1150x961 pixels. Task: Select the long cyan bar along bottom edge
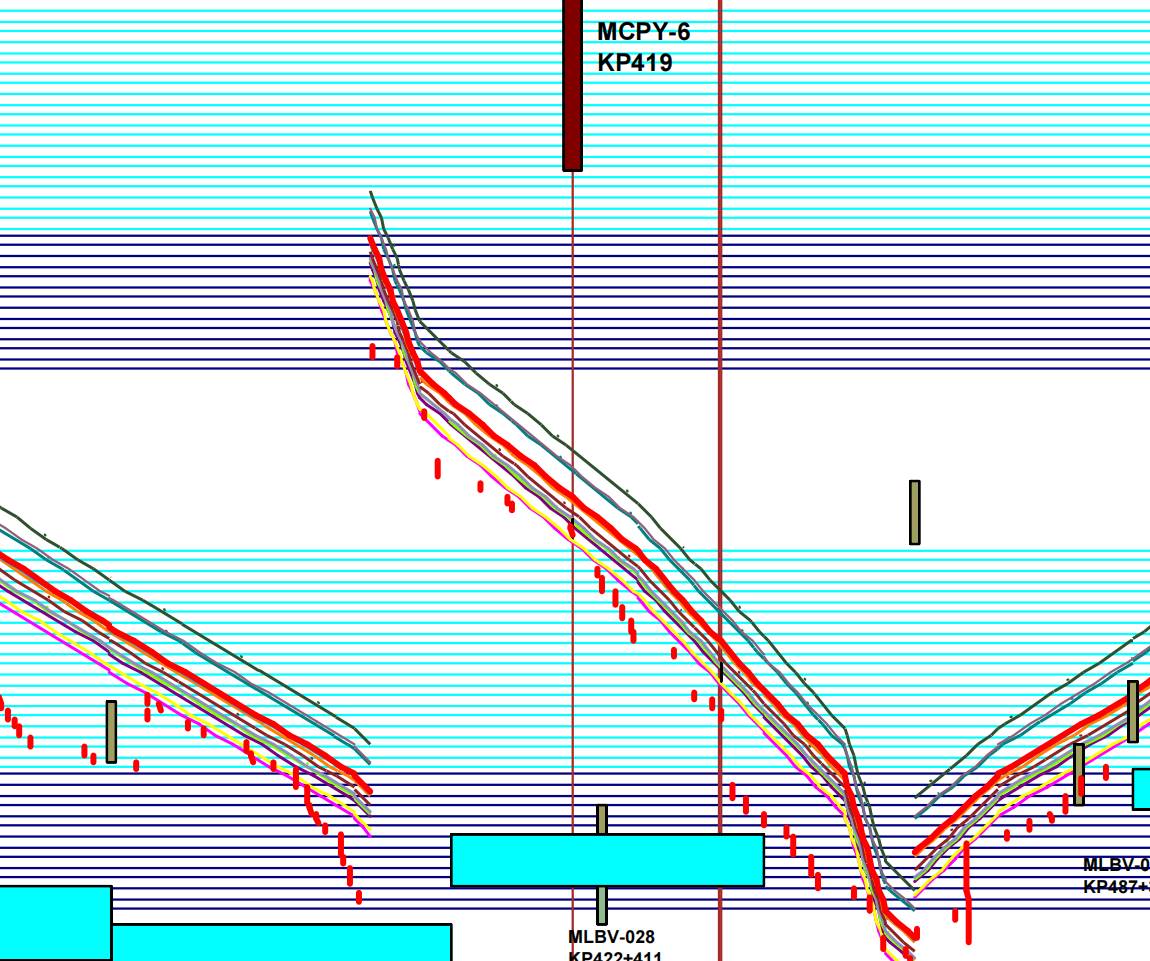[x=281, y=942]
